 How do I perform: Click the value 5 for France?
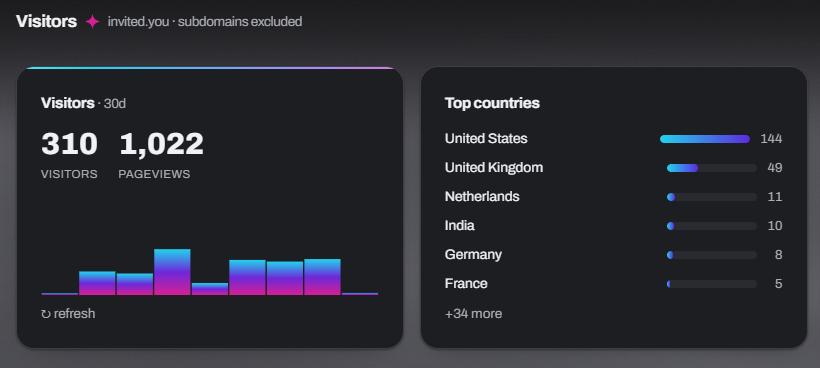(x=779, y=284)
